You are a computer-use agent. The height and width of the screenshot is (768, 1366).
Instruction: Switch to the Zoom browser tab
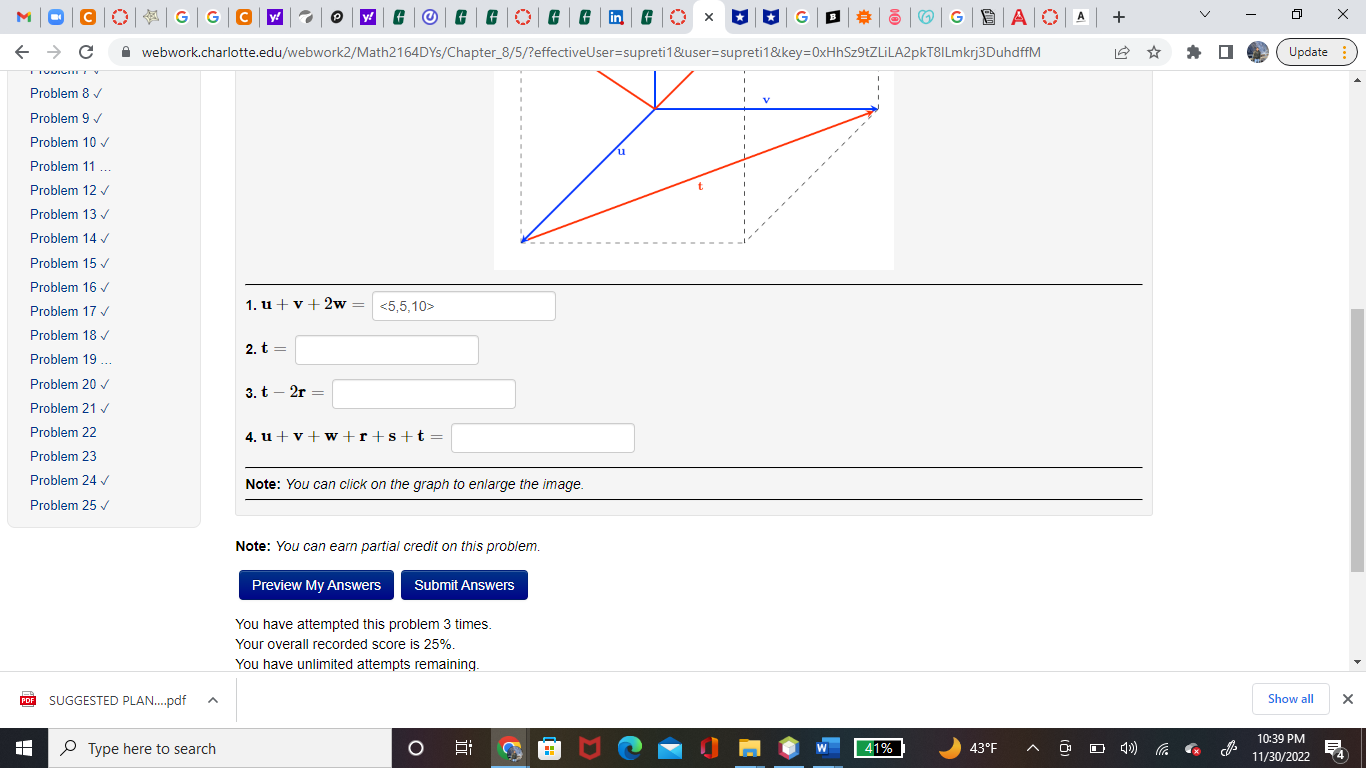click(56, 17)
